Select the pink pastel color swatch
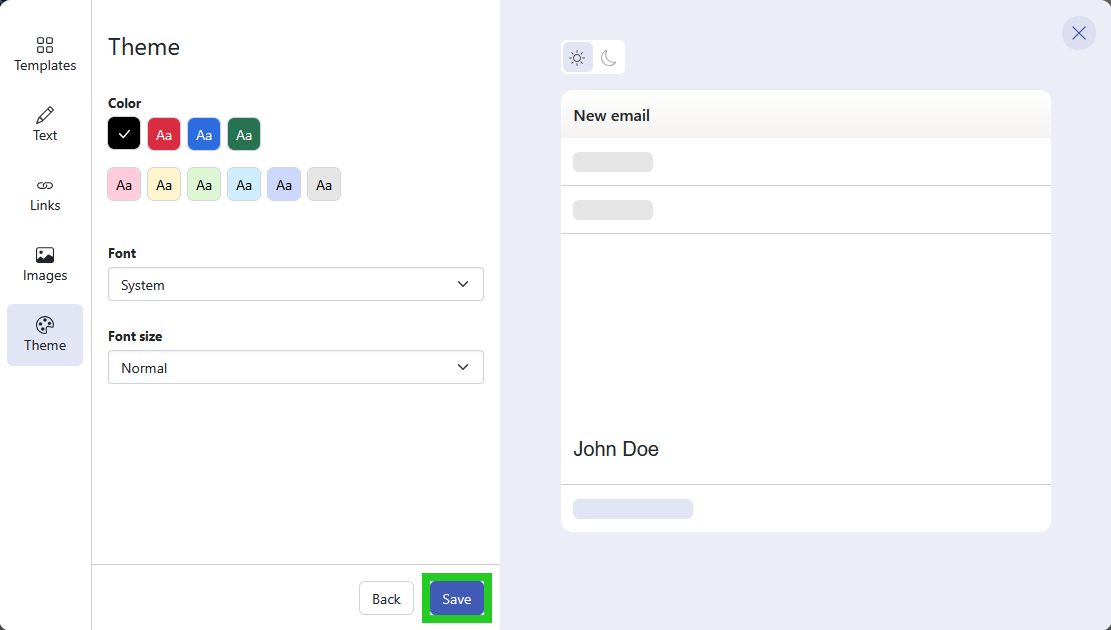This screenshot has height=630, width=1111. pyautogui.click(x=123, y=184)
